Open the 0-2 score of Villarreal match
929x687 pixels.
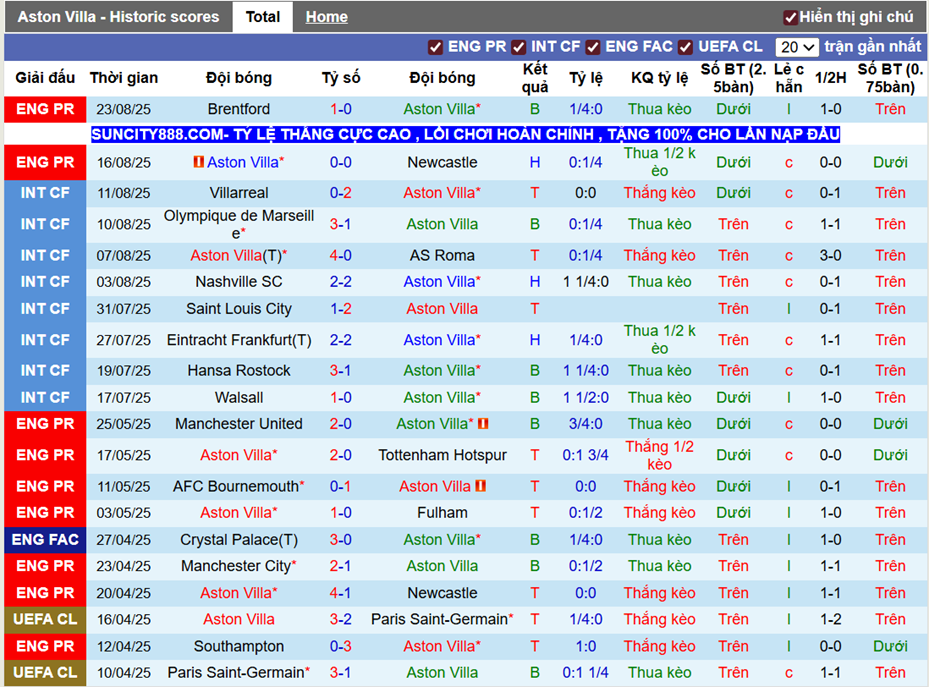point(341,193)
